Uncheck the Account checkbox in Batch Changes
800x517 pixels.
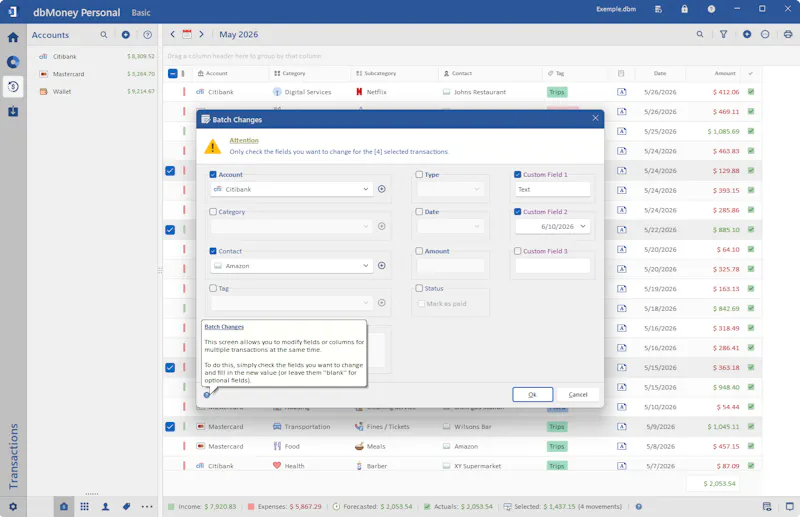click(213, 174)
